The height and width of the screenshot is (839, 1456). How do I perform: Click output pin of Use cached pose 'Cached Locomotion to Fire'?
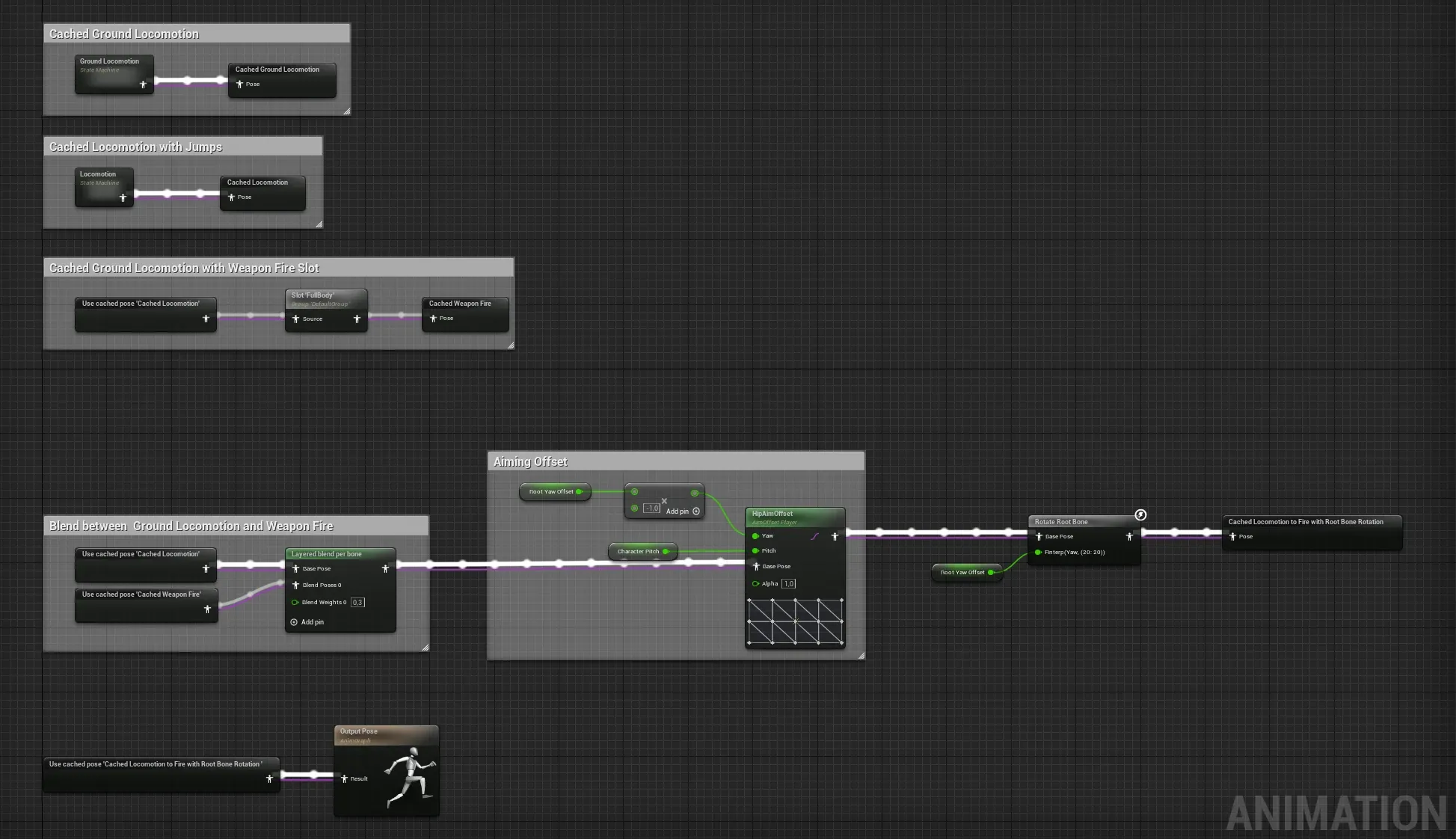coord(269,779)
